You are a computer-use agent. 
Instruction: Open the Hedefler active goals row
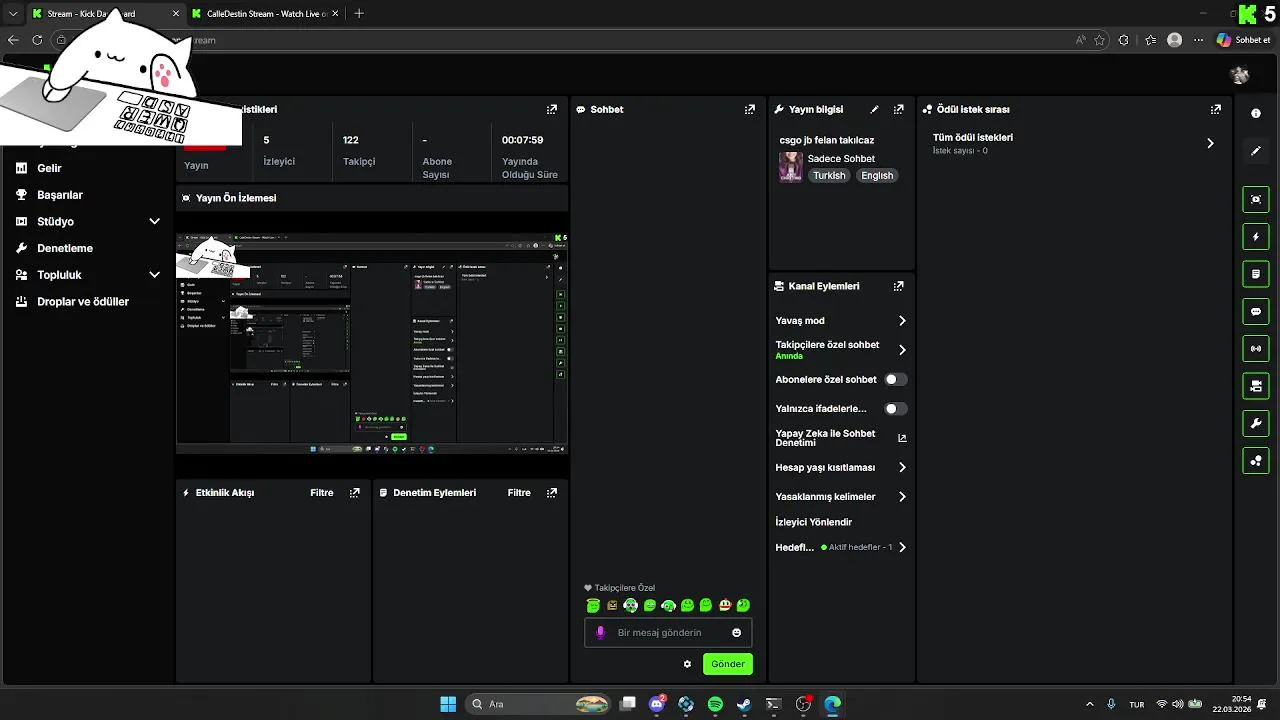click(x=841, y=547)
